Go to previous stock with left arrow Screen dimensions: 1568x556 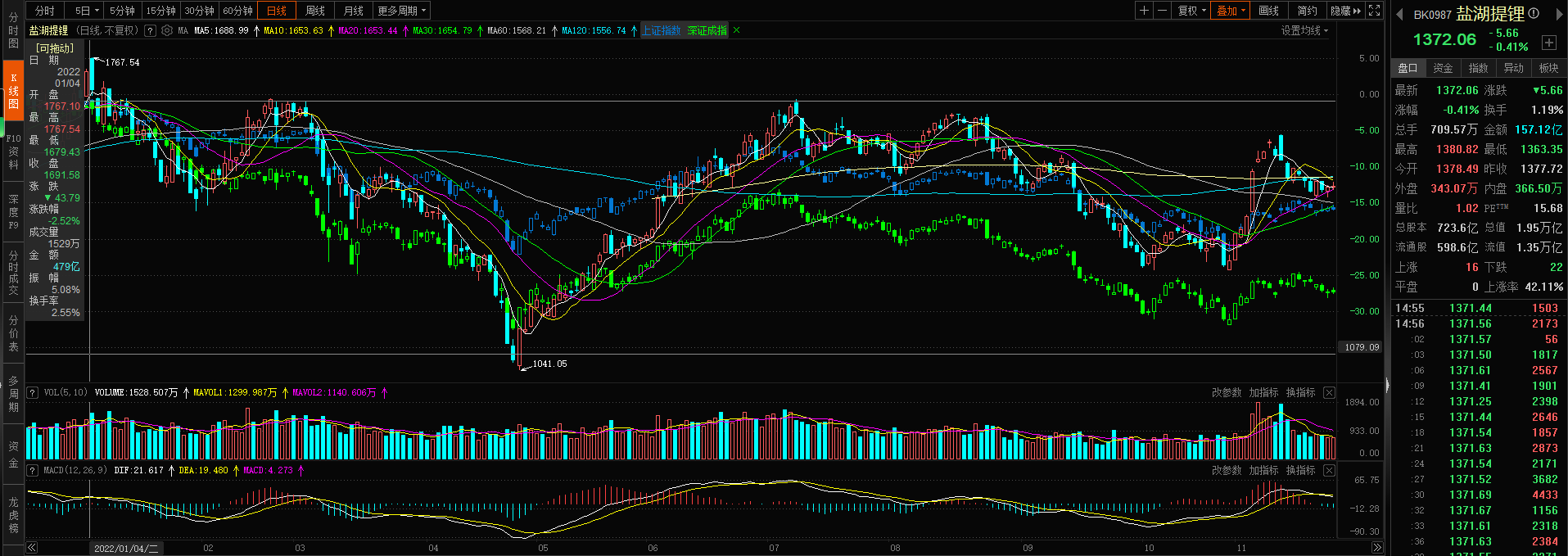pos(1399,14)
